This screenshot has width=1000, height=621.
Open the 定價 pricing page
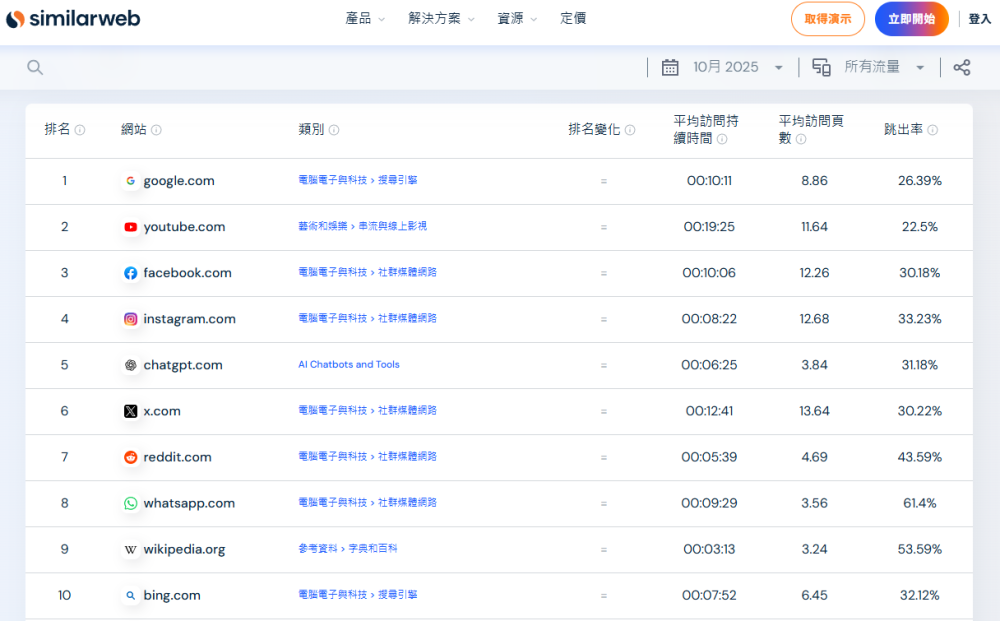[x=573, y=19]
